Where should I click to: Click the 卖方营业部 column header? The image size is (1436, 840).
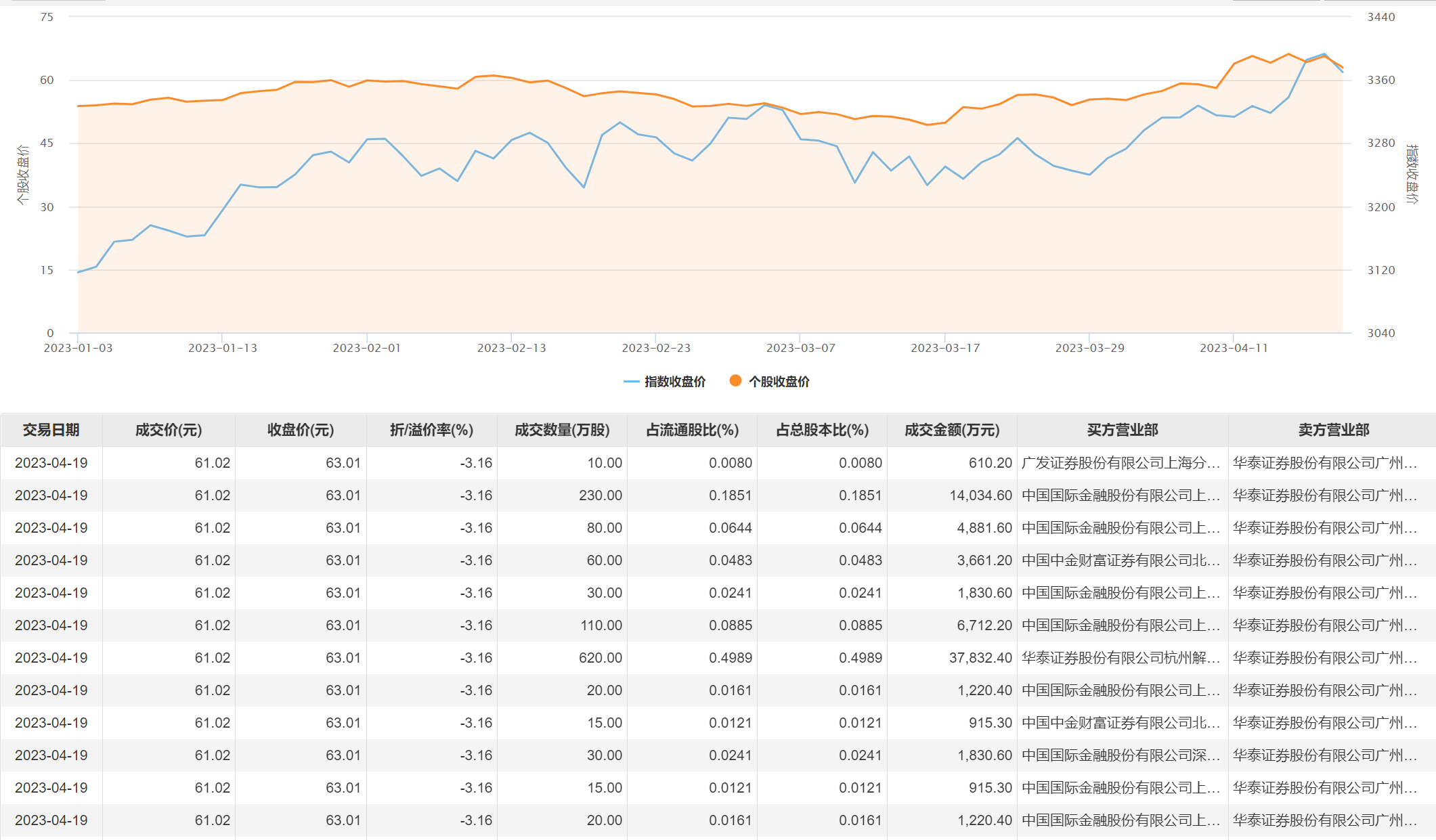coord(1333,430)
